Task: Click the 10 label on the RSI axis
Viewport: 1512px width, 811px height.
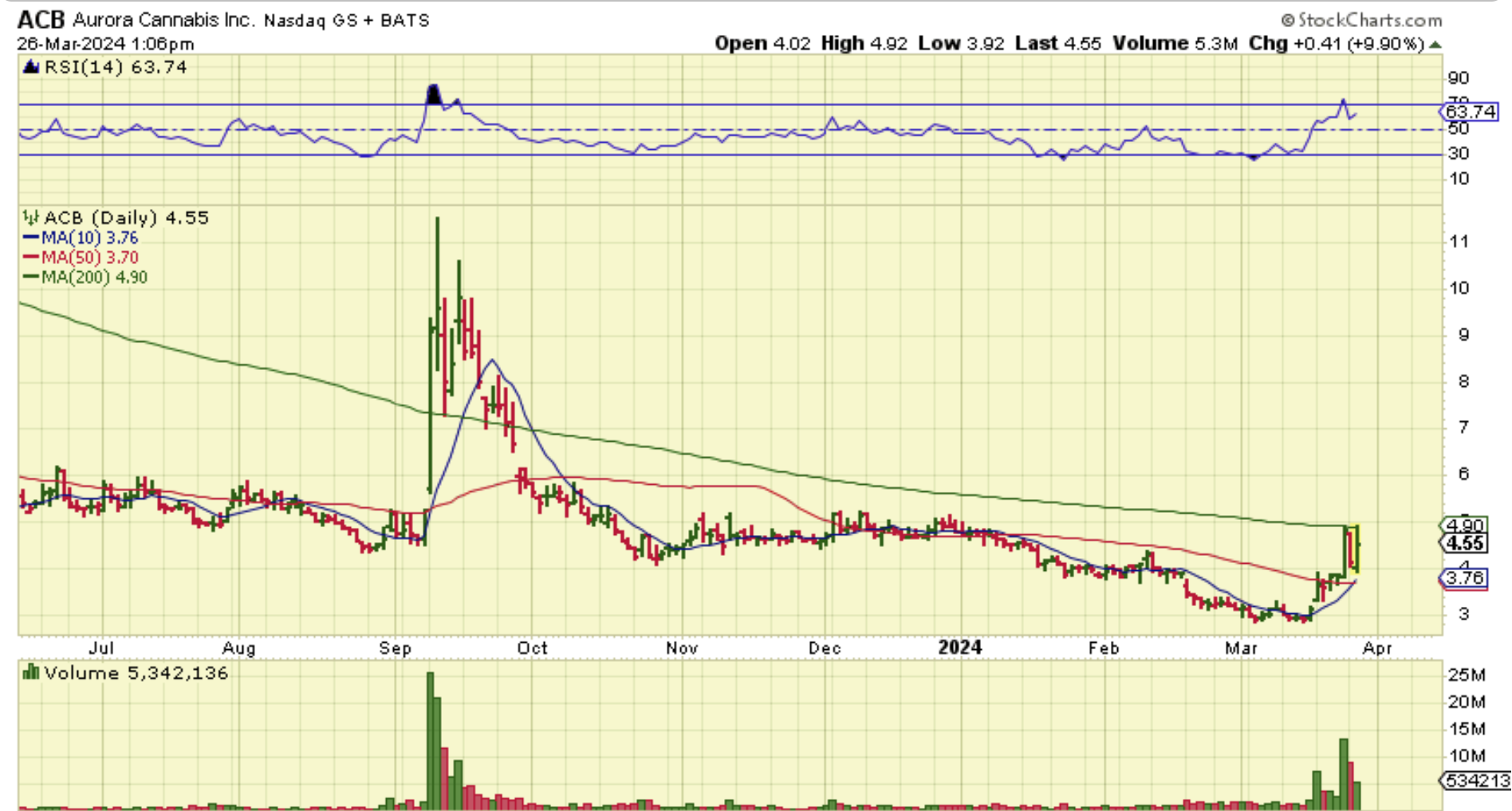Action: click(1459, 179)
